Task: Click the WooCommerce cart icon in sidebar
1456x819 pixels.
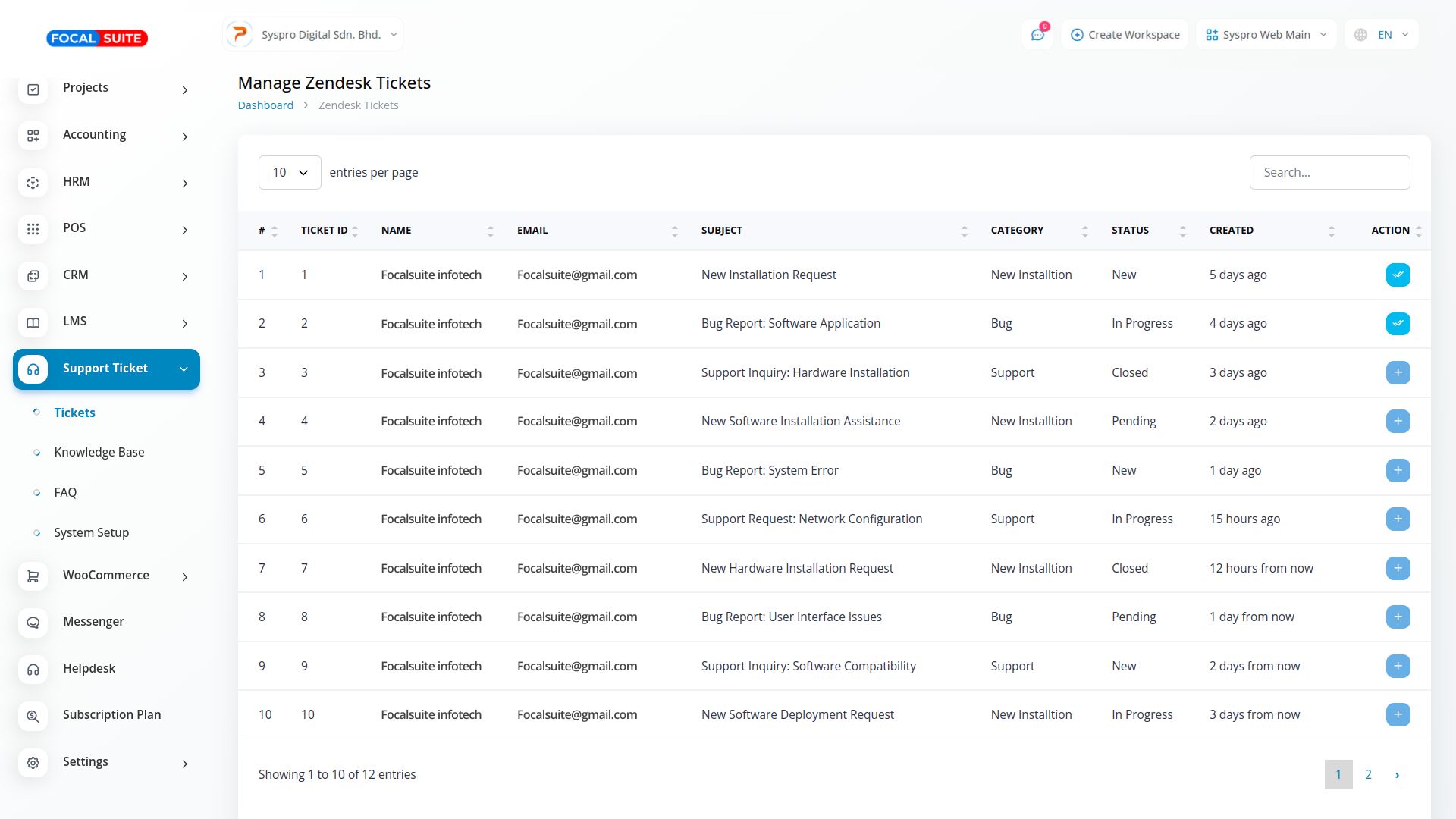Action: [x=33, y=576]
